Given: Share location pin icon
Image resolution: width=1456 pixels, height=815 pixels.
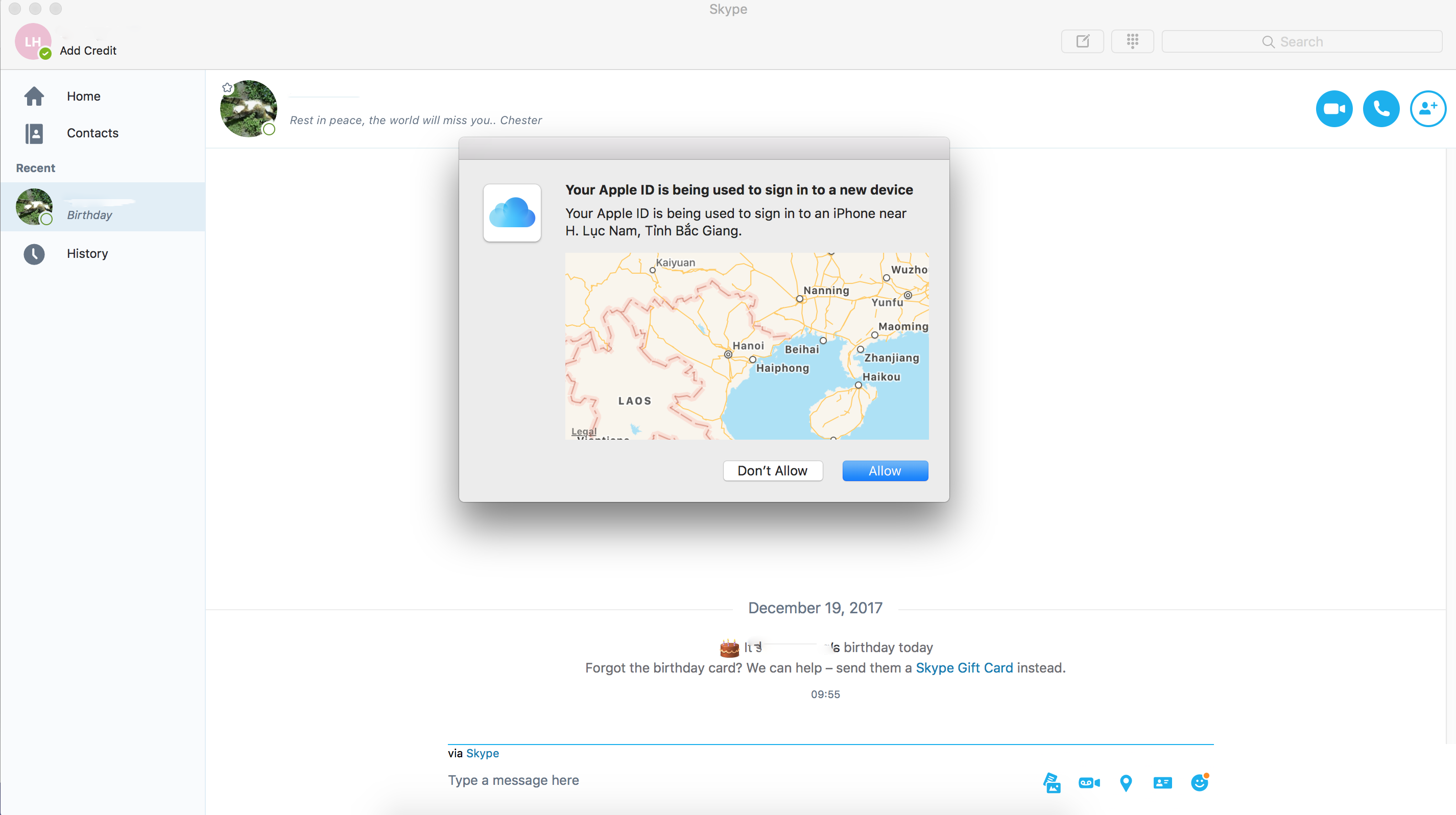Looking at the screenshot, I should pyautogui.click(x=1126, y=783).
